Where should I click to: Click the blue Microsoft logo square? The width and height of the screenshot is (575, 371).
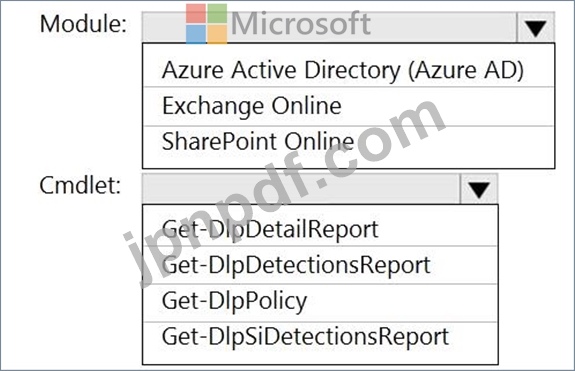195,34
